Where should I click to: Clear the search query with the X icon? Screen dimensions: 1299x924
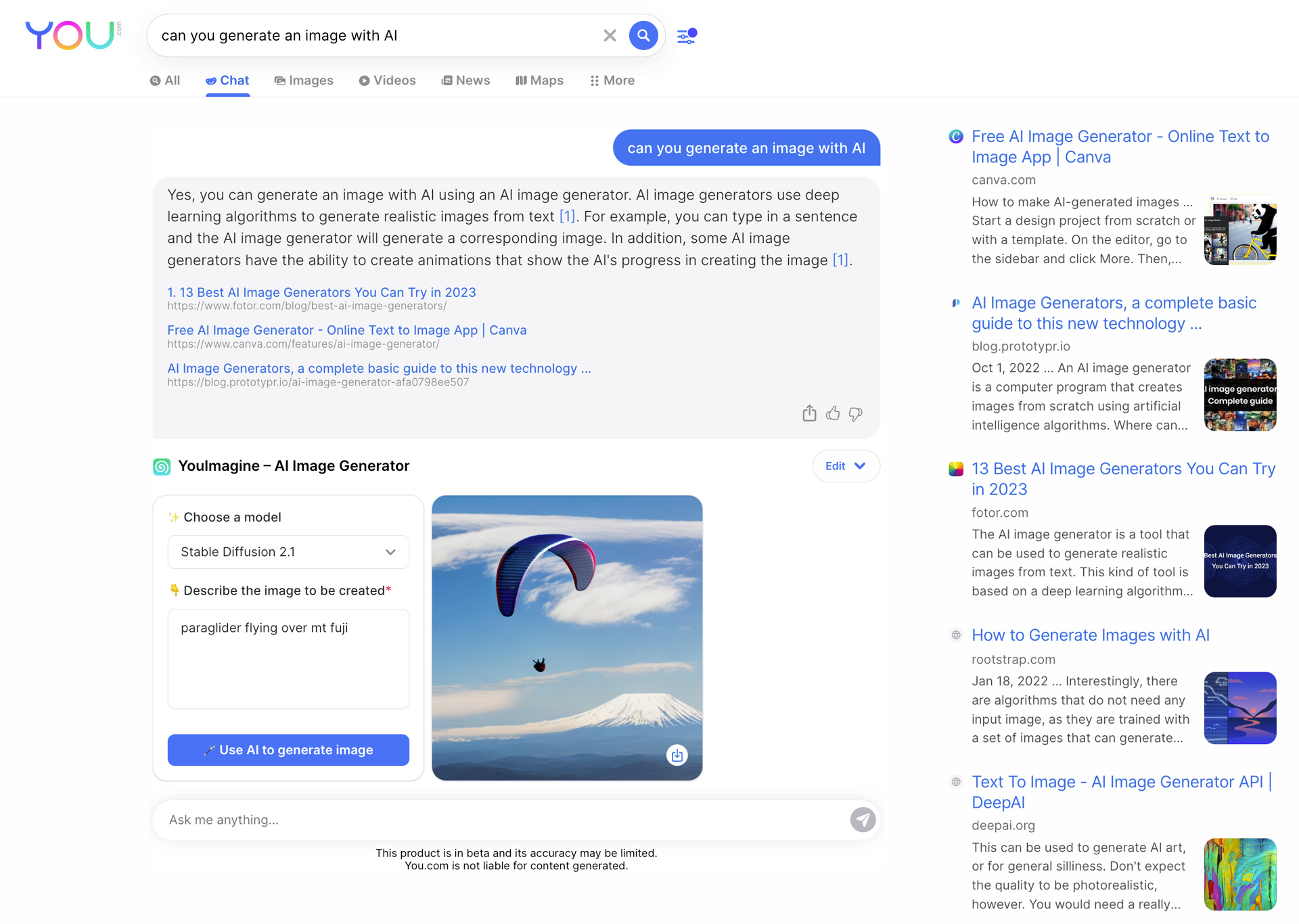[610, 35]
